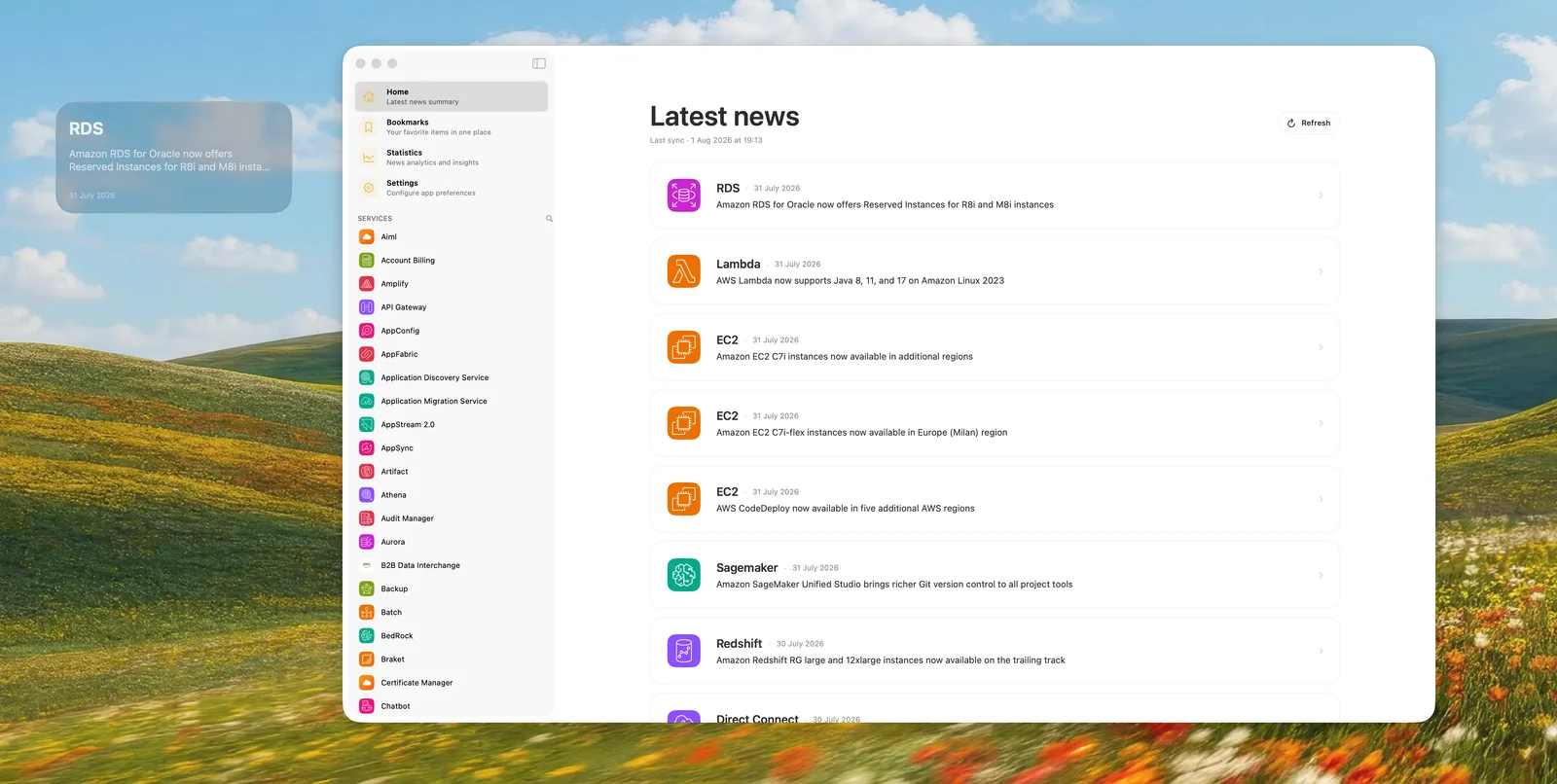Click the Settings gear icon
This screenshot has height=784, width=1557.
369,187
